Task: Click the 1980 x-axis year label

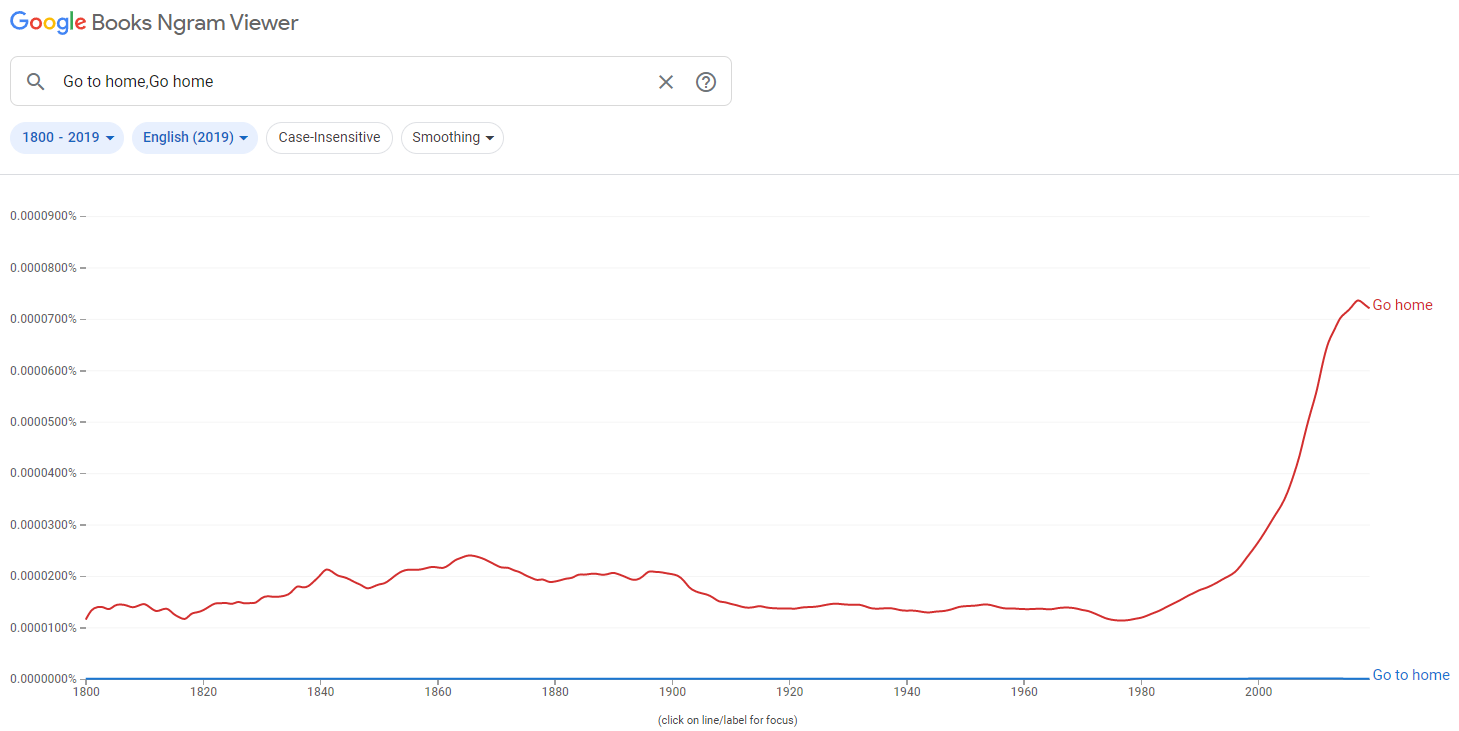Action: (x=1141, y=691)
